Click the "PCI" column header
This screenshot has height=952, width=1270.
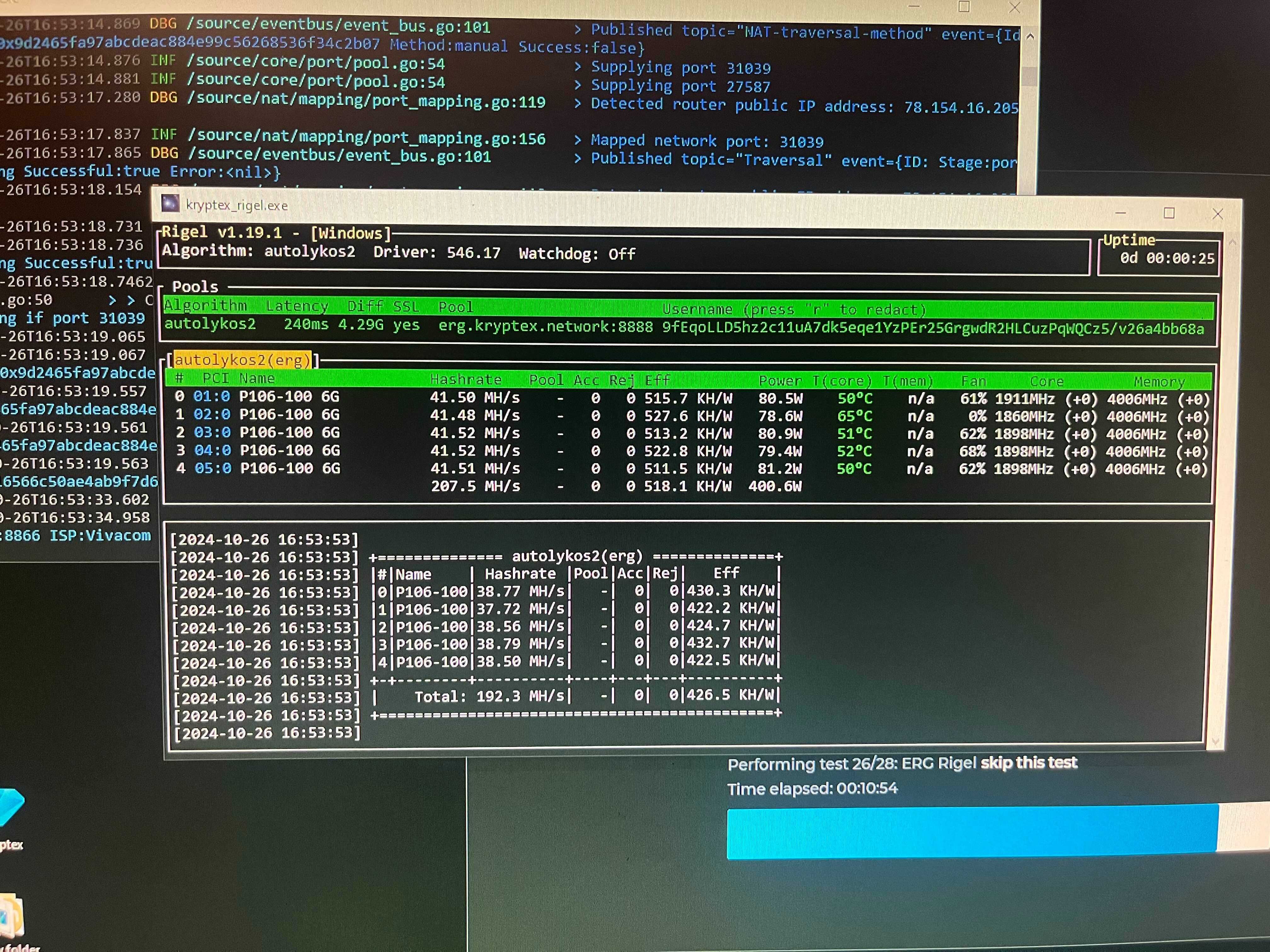tap(215, 377)
